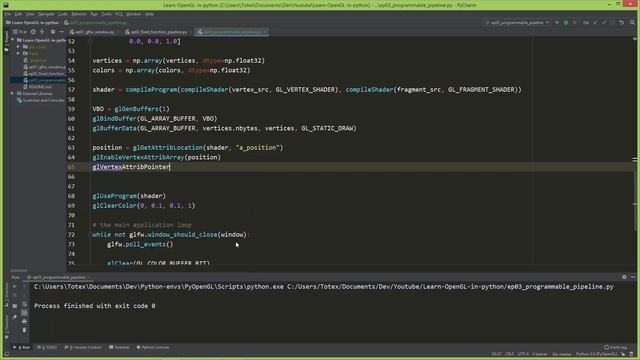The height and width of the screenshot is (360, 640).
Task: Open Project panel settings gear
Action: click(x=53, y=32)
